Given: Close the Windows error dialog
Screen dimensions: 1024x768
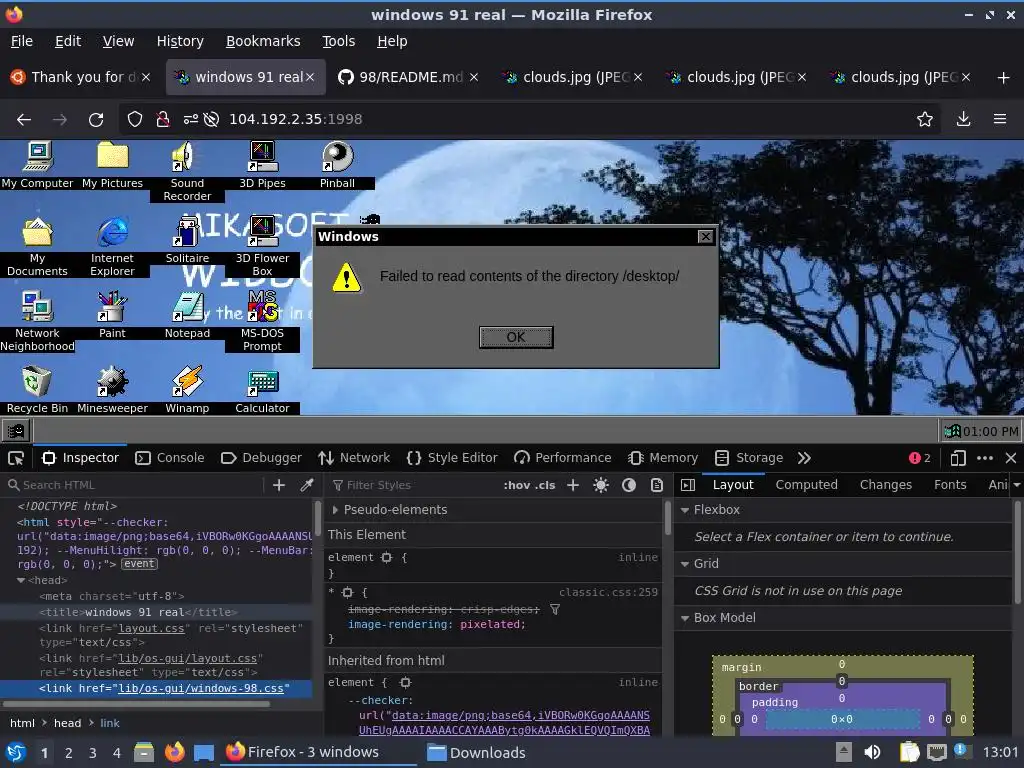Looking at the screenshot, I should 705,236.
